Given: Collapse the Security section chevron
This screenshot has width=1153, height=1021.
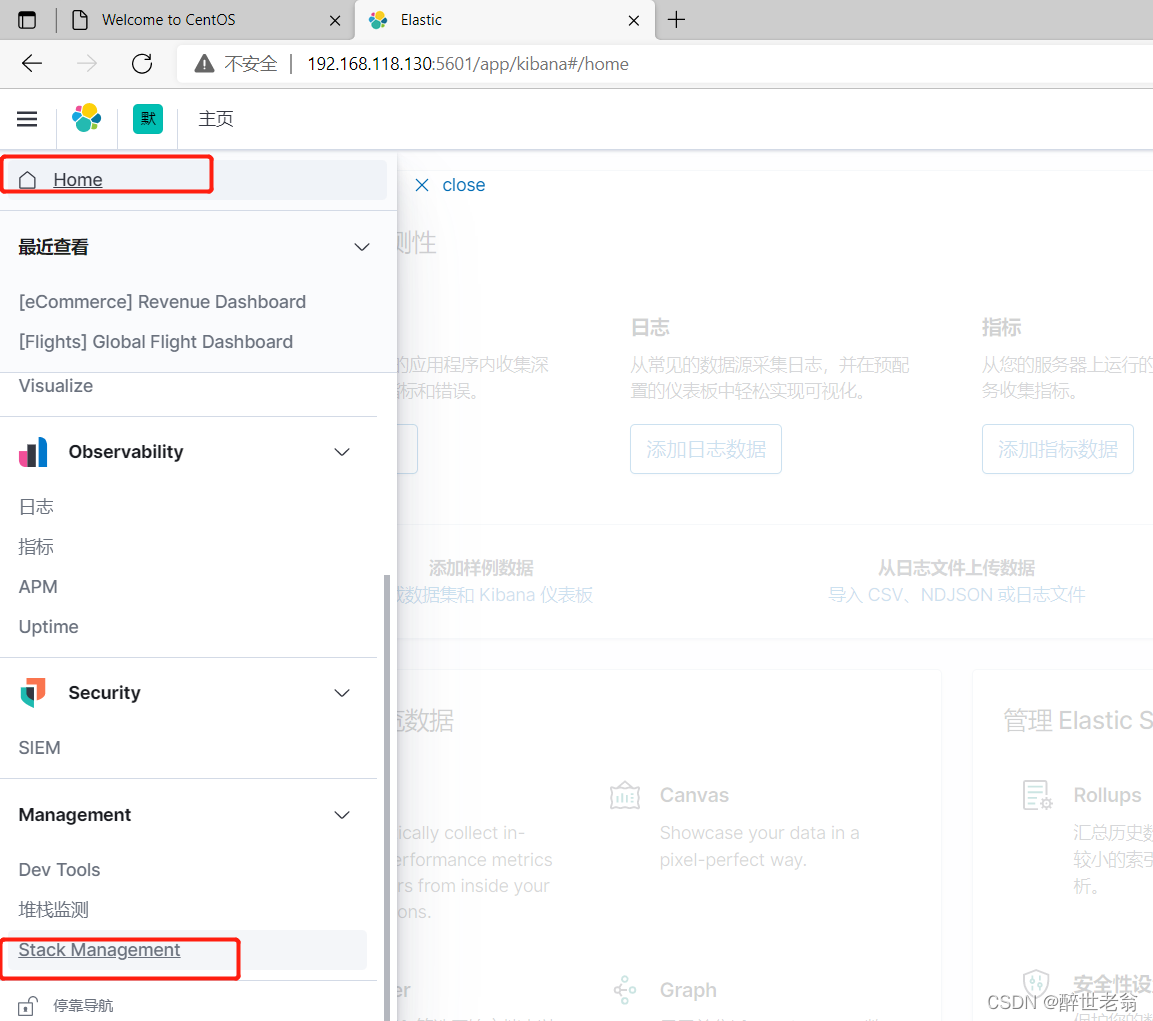Looking at the screenshot, I should coord(342,693).
